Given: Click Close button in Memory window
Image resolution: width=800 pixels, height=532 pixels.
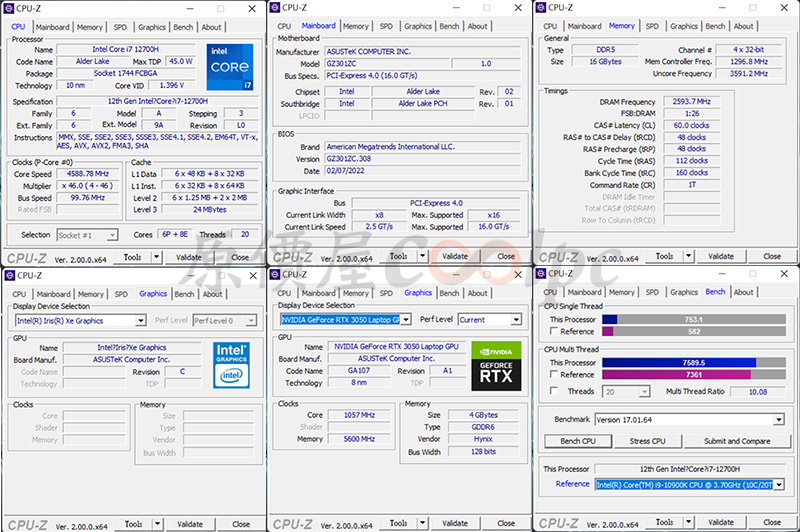Looking at the screenshot, I should tap(772, 256).
